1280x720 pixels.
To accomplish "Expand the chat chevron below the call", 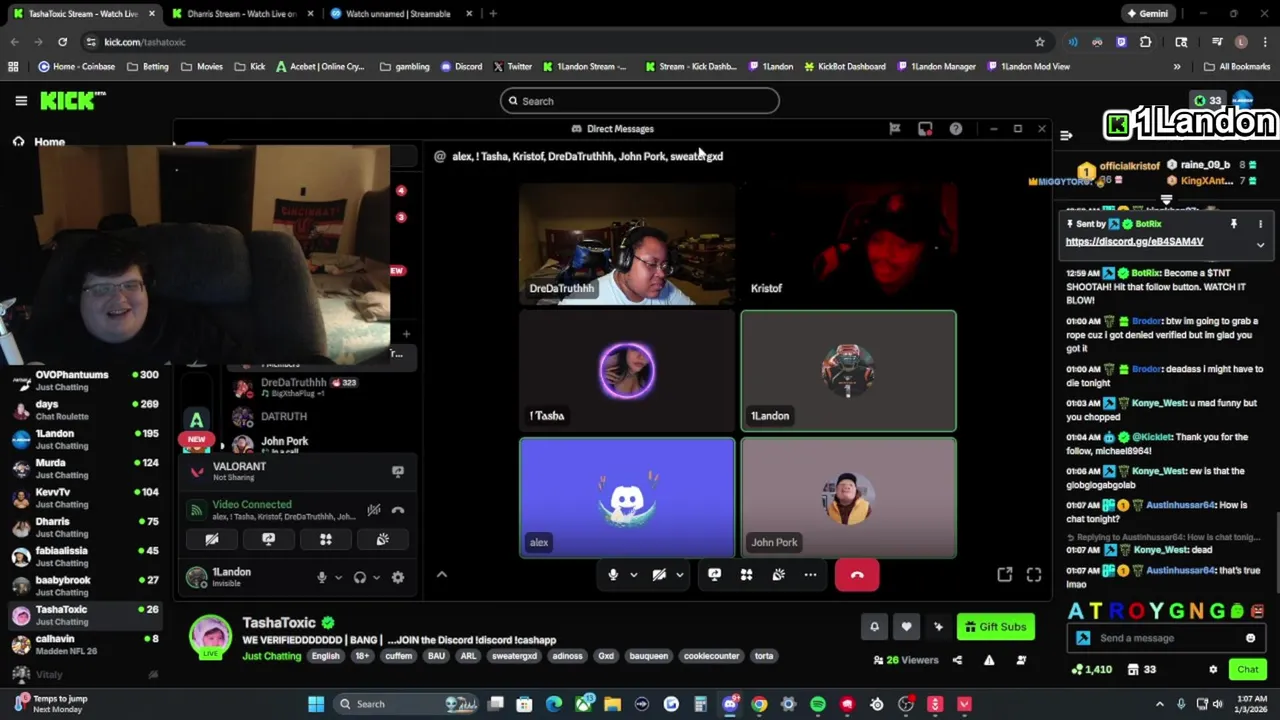I will point(441,574).
